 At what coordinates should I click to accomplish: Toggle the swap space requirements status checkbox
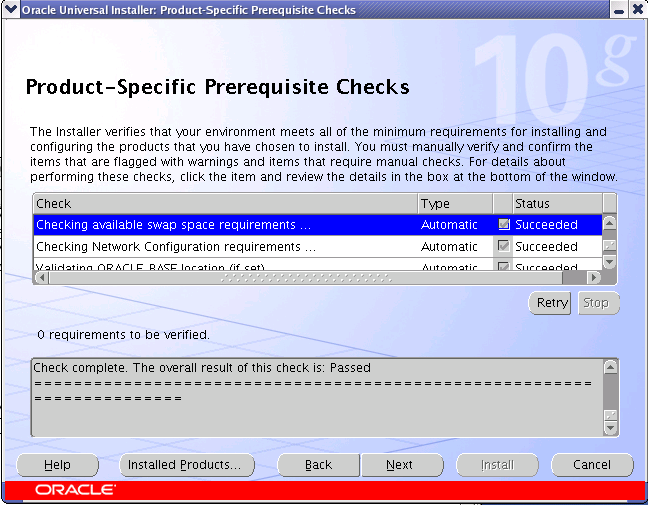coord(504,224)
